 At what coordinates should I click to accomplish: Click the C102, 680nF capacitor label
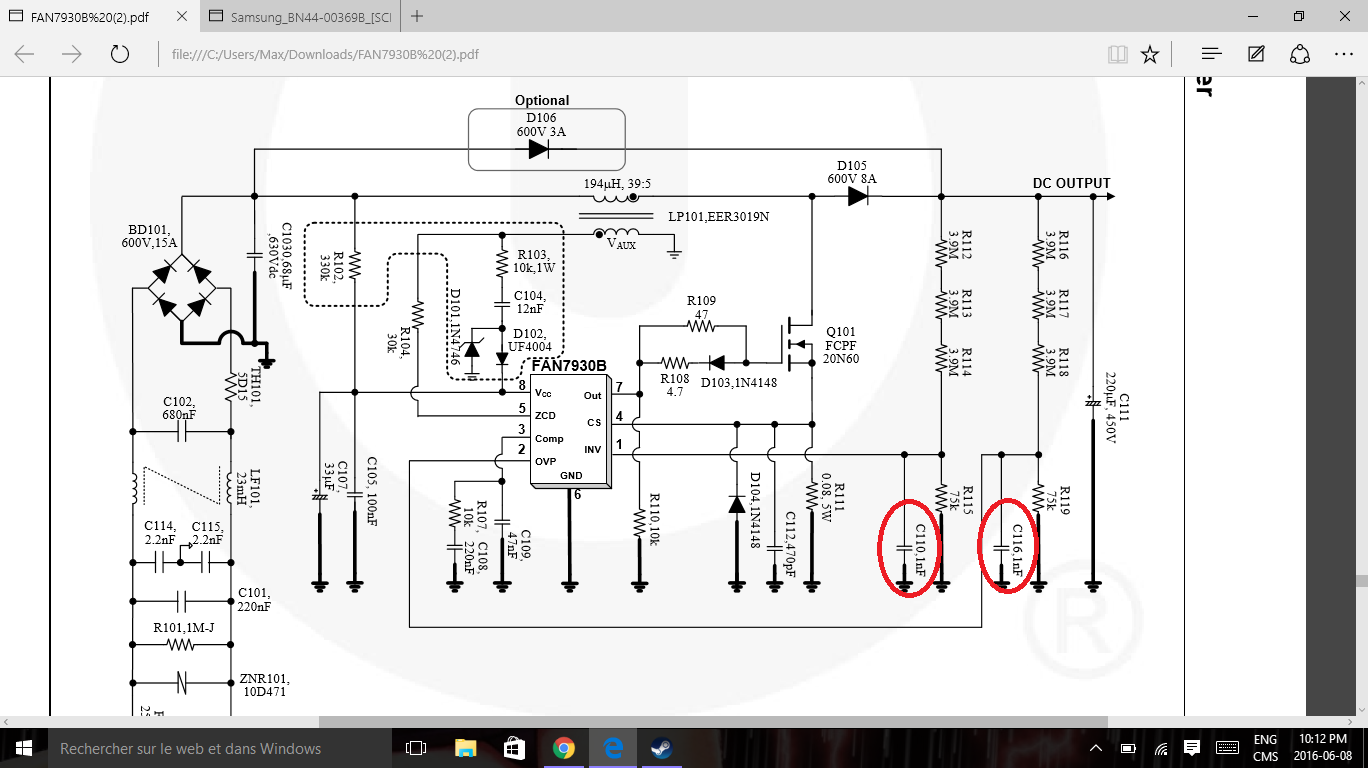coord(179,410)
